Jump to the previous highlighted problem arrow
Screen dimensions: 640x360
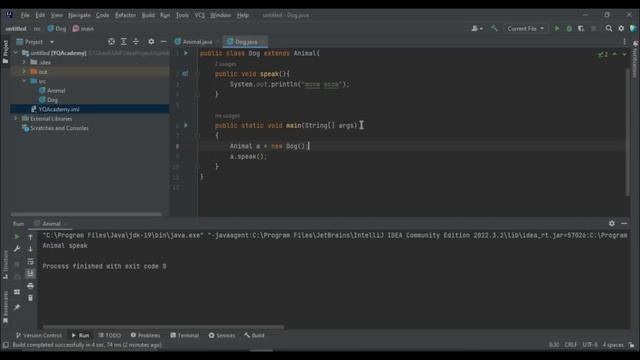(615, 54)
